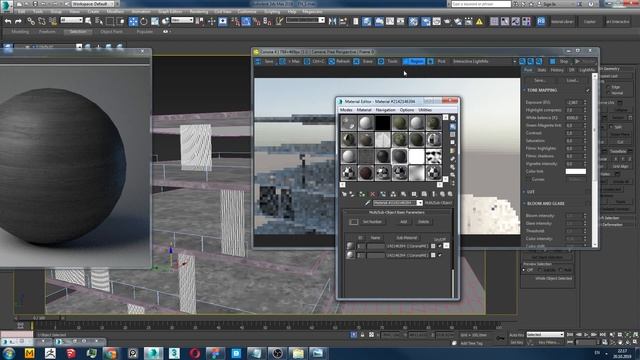Select the white square material sample slot
Viewport: 640px width, 360px height.
tap(416, 156)
